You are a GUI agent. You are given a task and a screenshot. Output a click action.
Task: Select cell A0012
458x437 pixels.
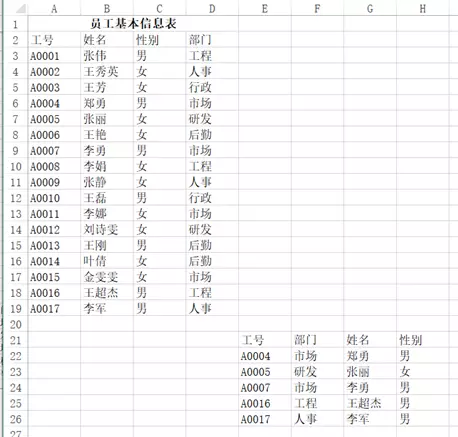point(54,230)
